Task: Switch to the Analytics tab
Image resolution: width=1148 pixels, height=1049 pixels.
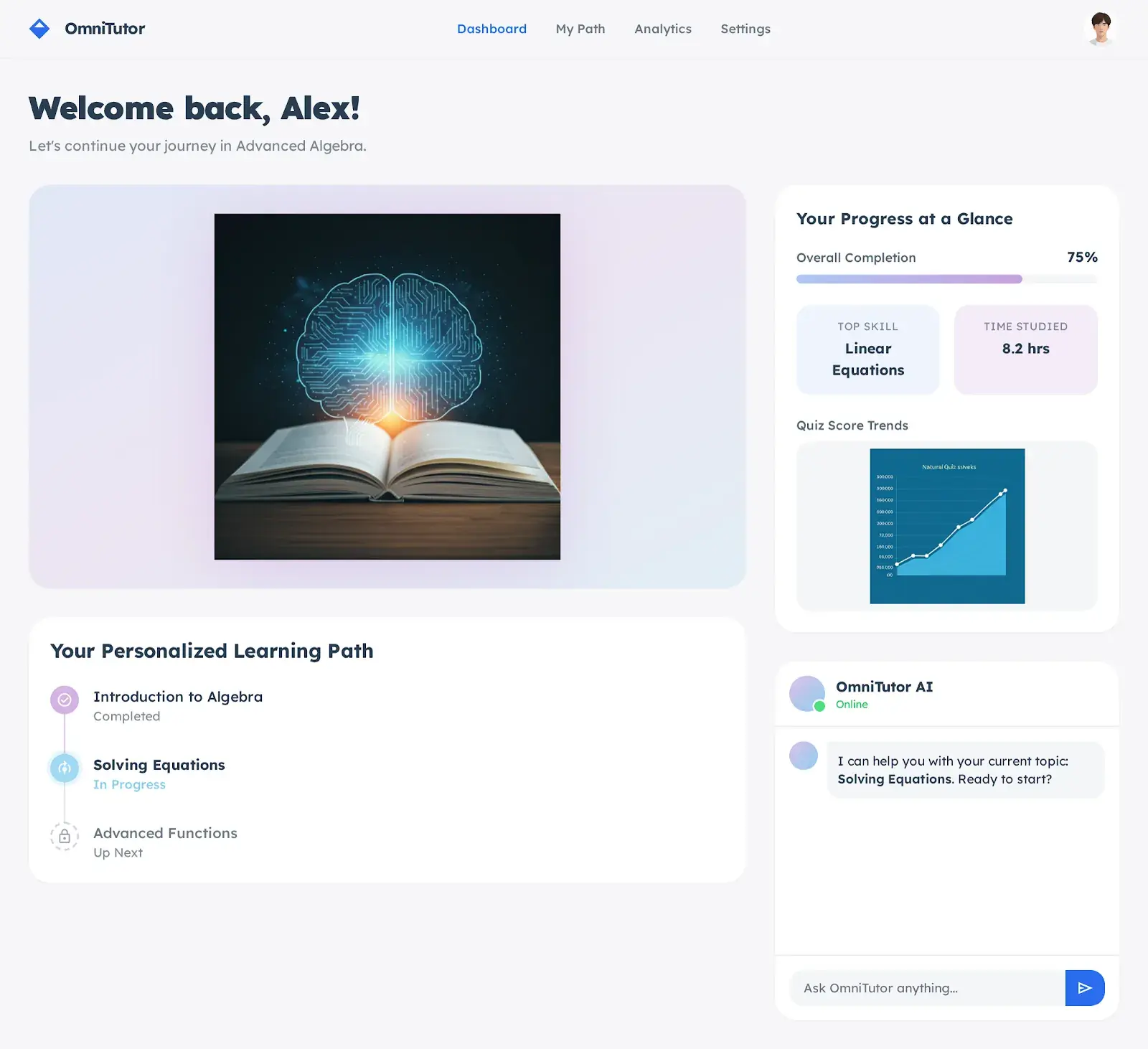Action: click(663, 29)
